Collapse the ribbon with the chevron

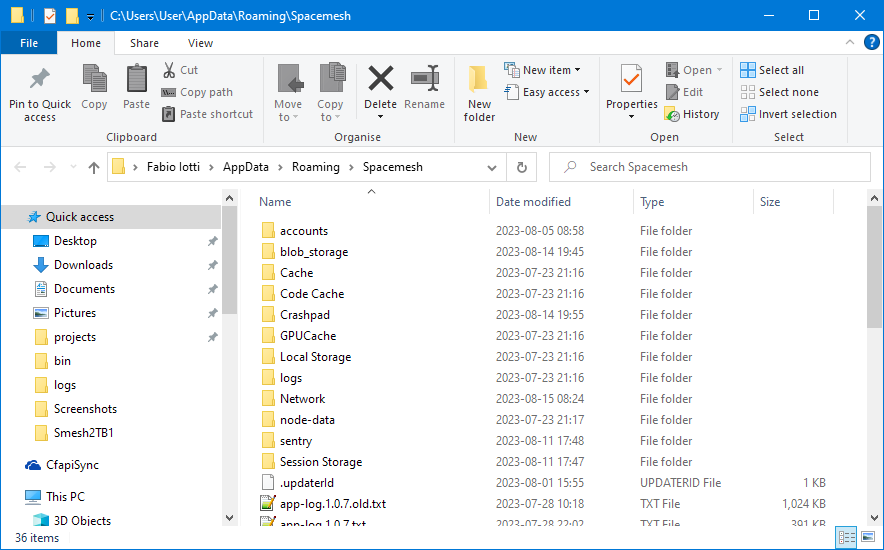(x=850, y=43)
